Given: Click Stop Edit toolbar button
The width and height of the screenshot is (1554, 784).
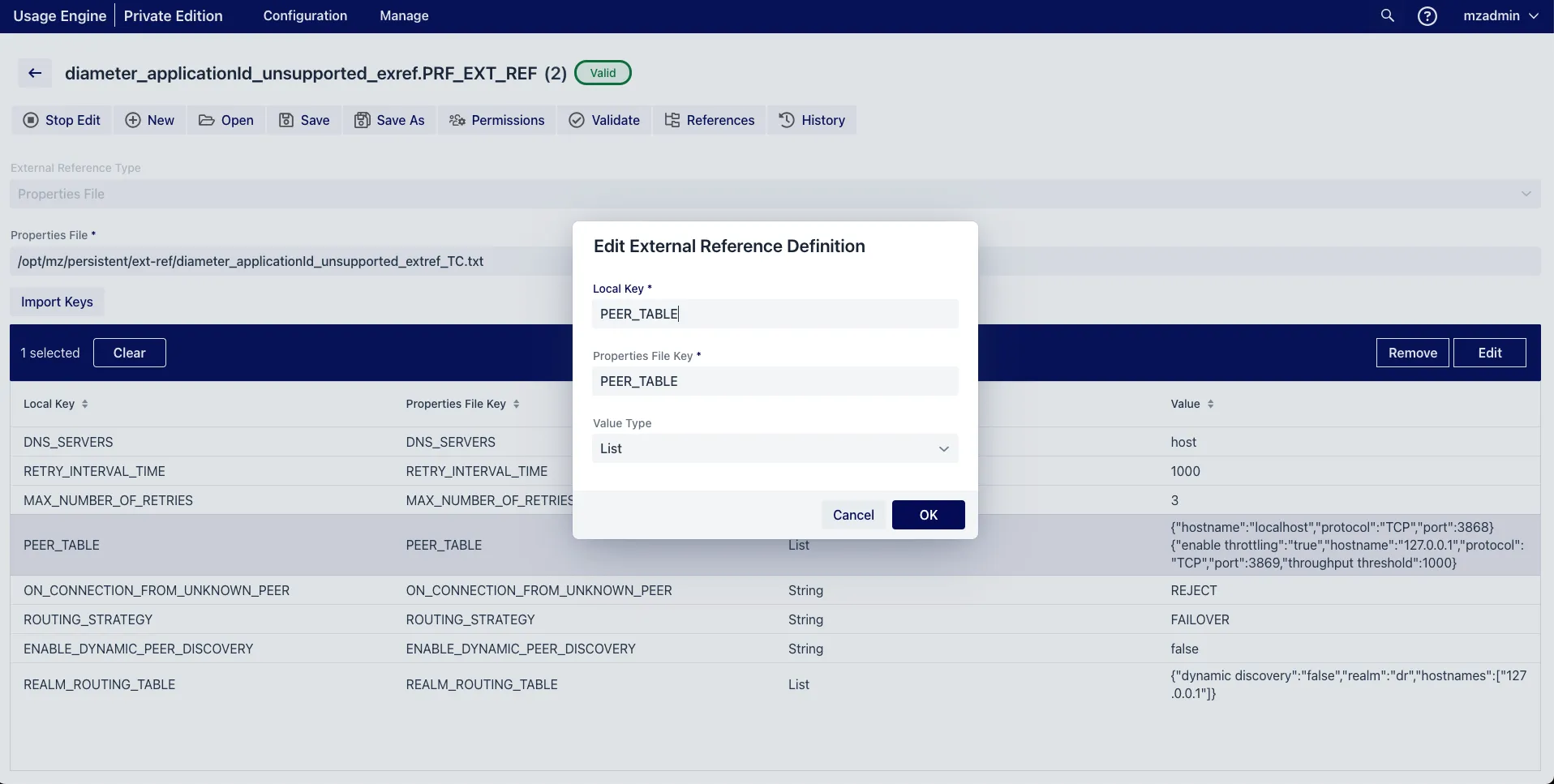Looking at the screenshot, I should point(62,120).
